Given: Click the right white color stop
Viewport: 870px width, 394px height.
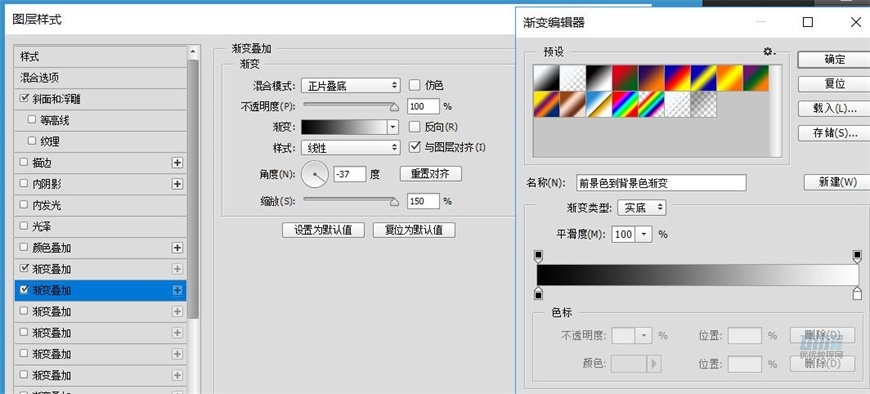Looking at the screenshot, I should (857, 293).
